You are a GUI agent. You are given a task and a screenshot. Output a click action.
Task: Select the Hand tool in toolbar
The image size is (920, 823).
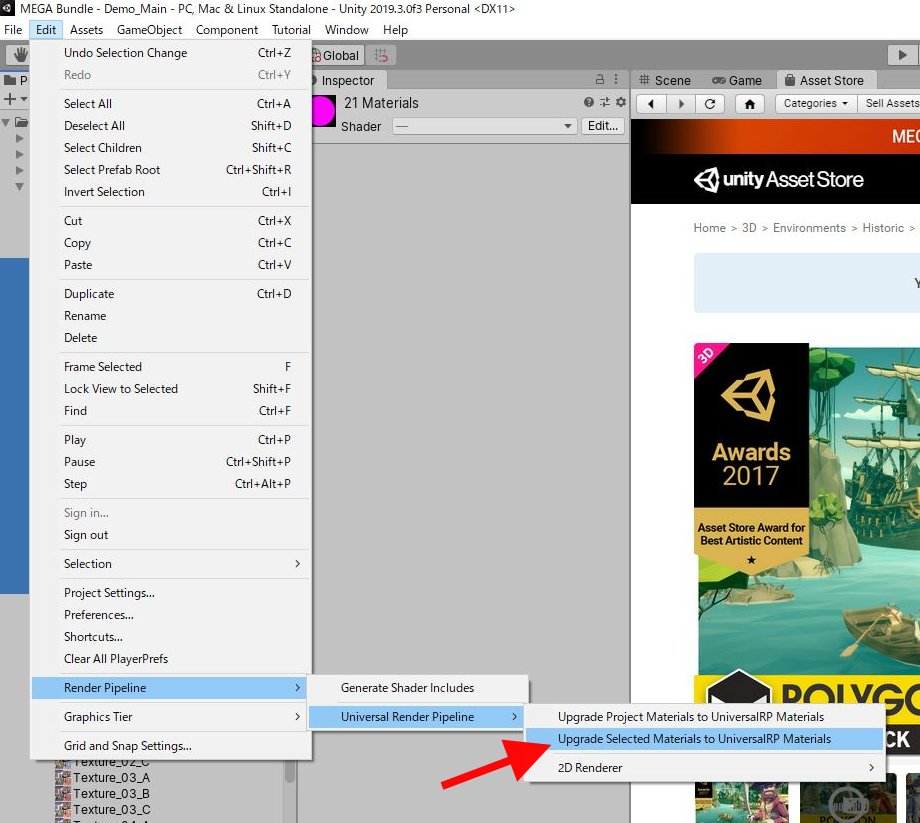(19, 55)
